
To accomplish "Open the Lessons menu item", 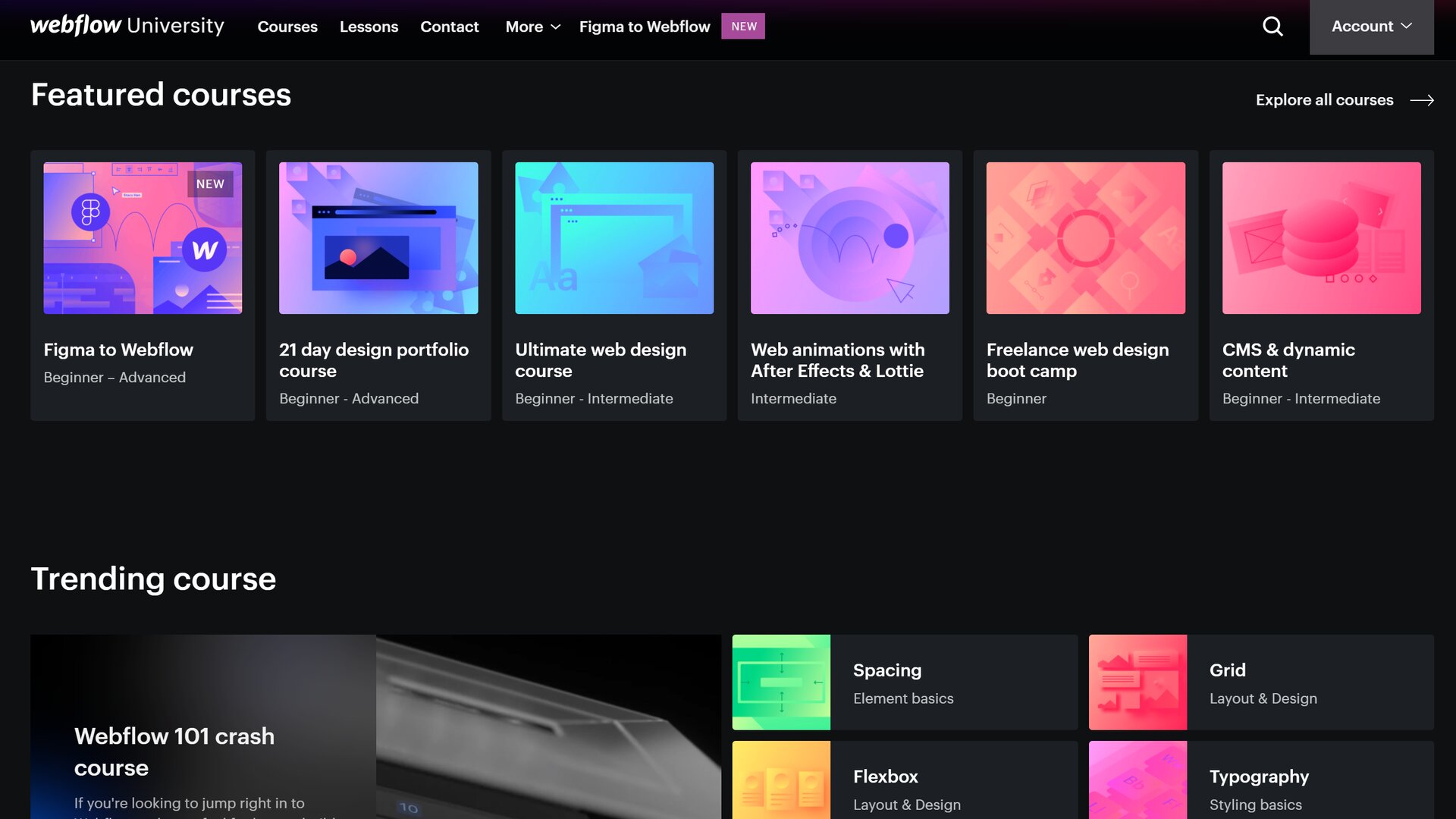I will pos(369,27).
